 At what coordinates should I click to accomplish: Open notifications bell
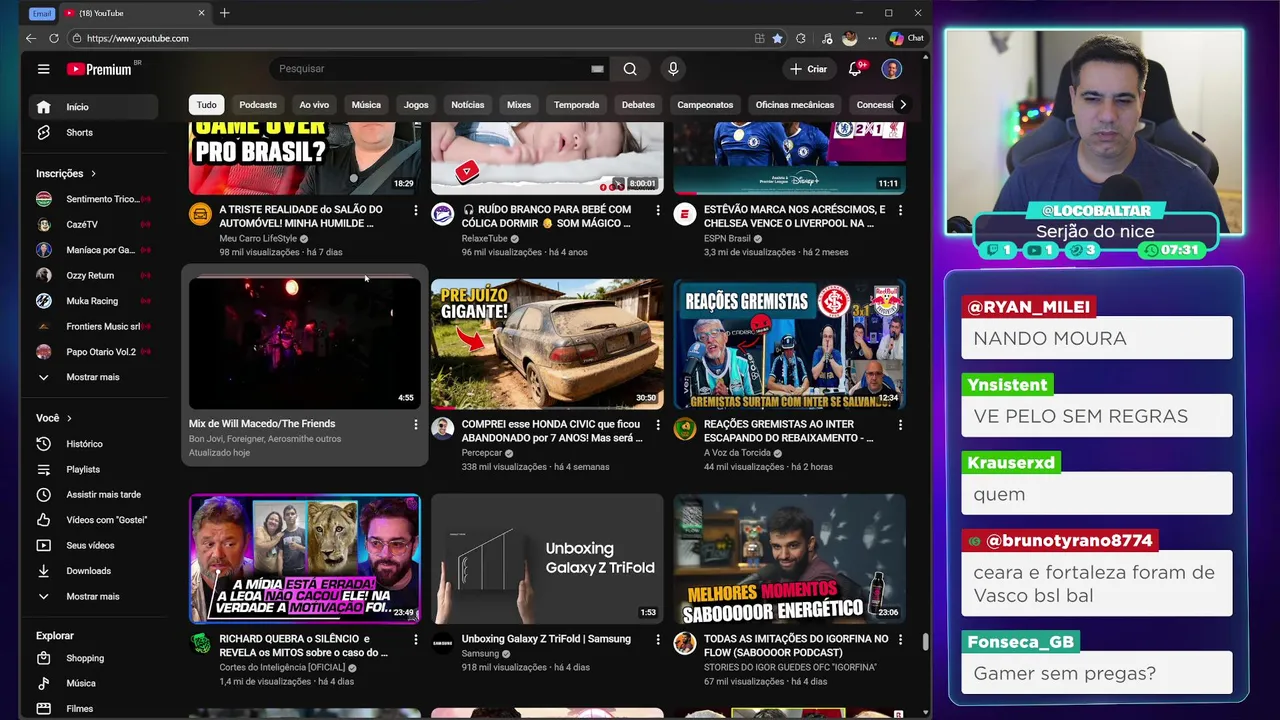(x=855, y=69)
